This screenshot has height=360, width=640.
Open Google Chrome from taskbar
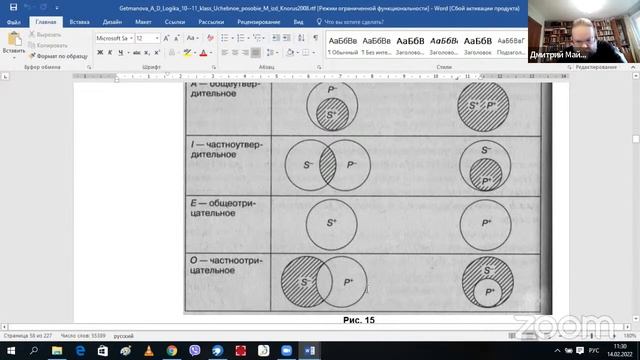172,351
